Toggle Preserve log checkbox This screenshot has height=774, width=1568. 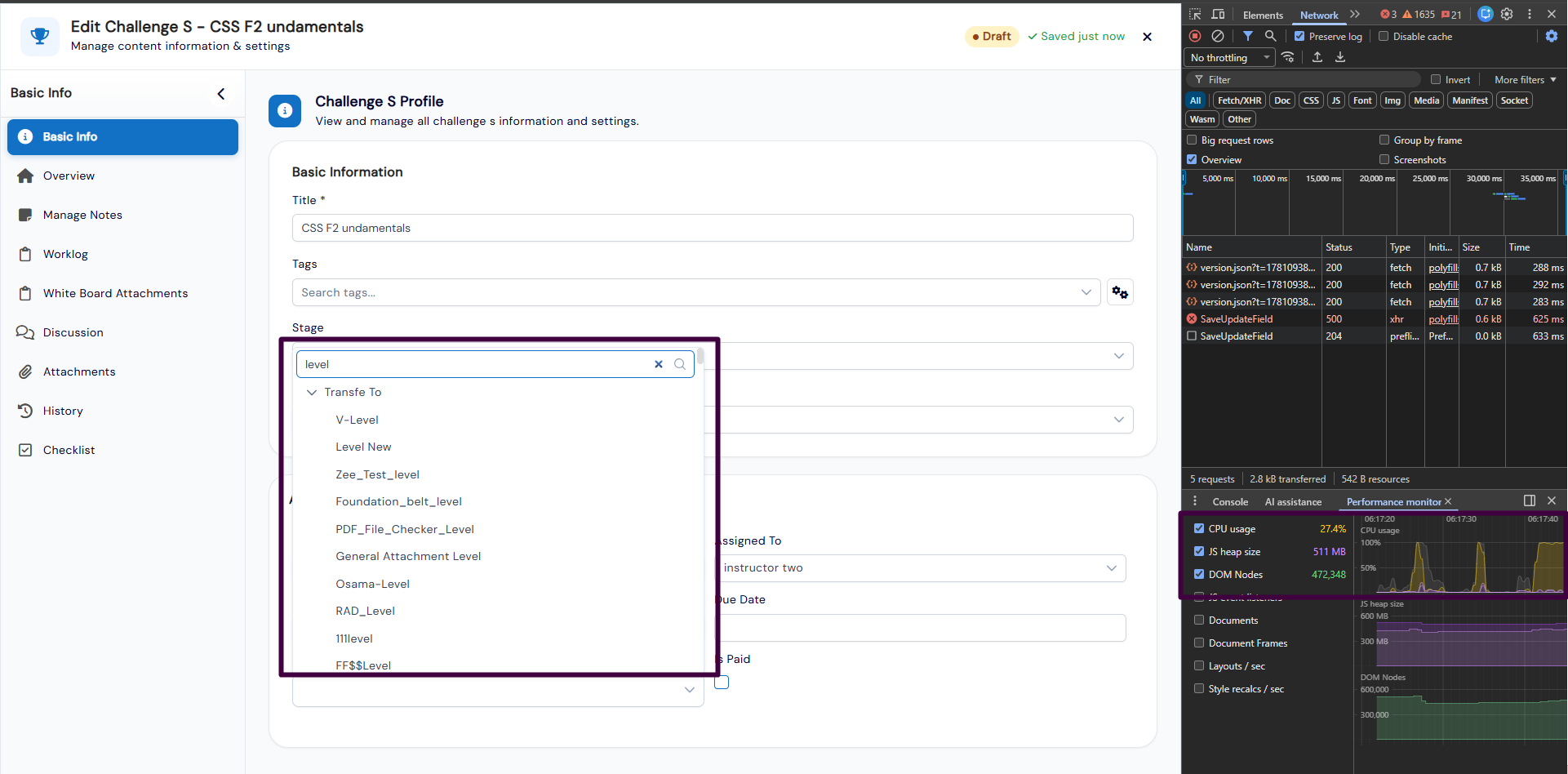coord(1299,36)
